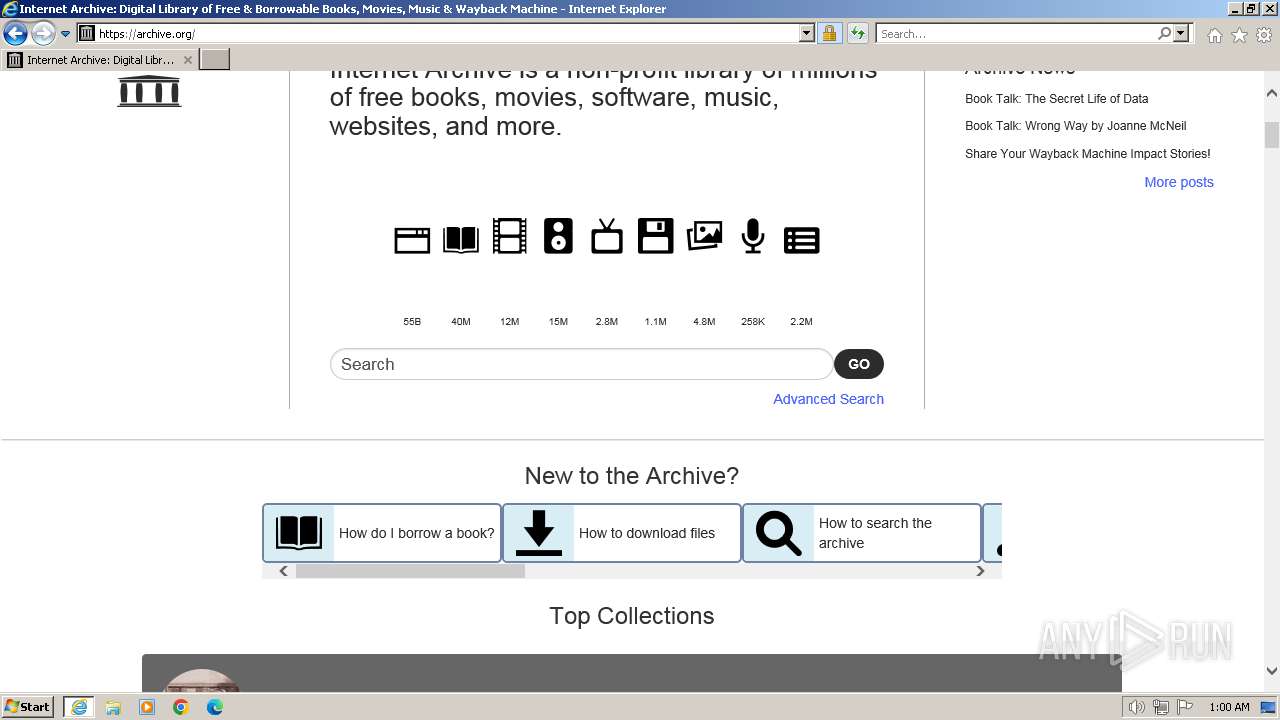
Task: Click the volume speaker tray icon
Action: (1136, 707)
